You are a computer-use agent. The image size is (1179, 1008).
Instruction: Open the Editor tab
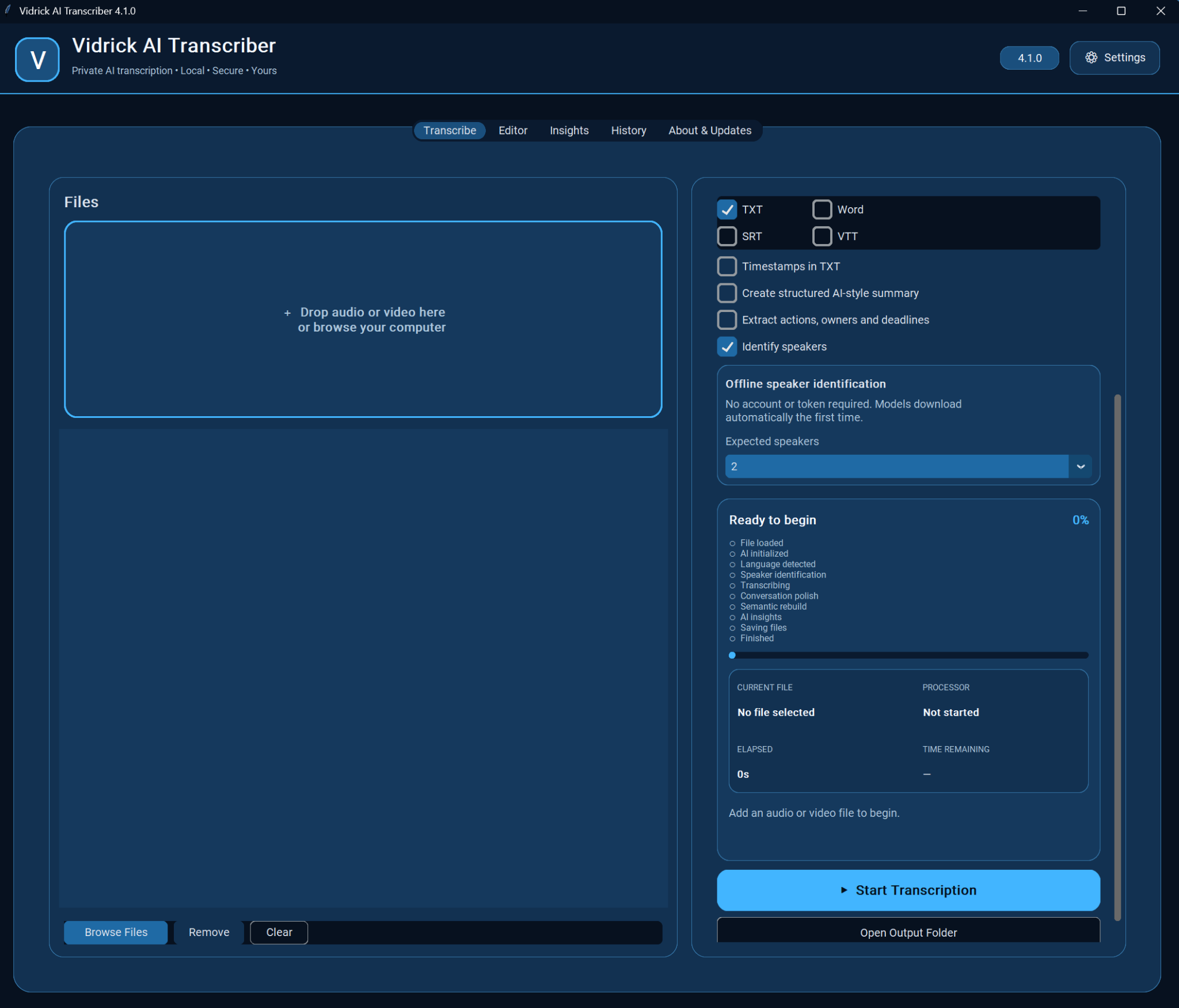513,131
